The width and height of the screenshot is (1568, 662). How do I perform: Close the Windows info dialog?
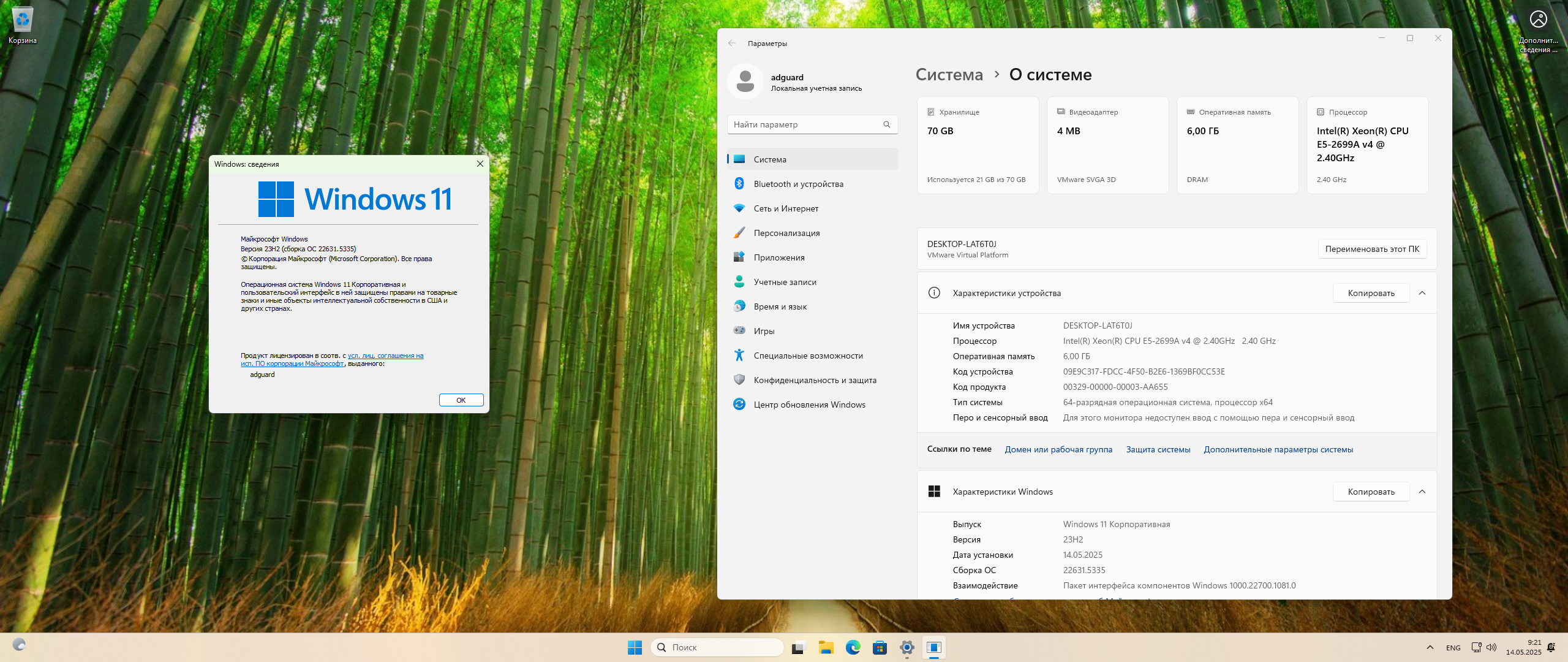pos(480,164)
